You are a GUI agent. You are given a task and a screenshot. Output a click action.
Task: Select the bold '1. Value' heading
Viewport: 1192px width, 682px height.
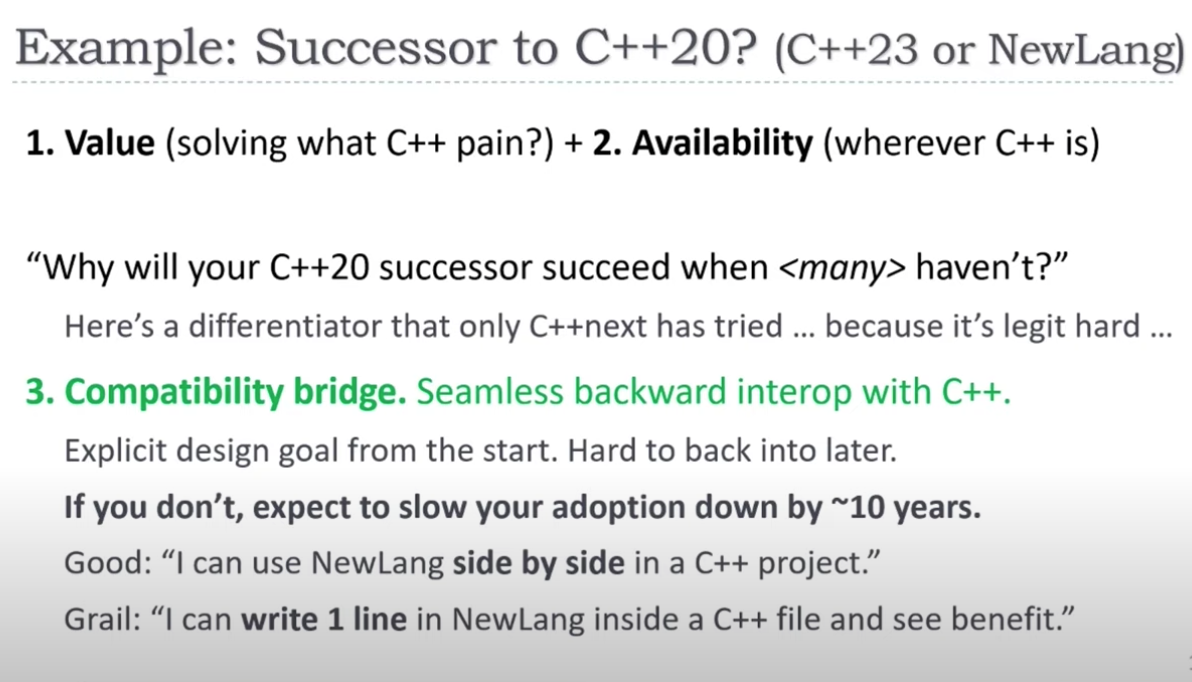90,142
